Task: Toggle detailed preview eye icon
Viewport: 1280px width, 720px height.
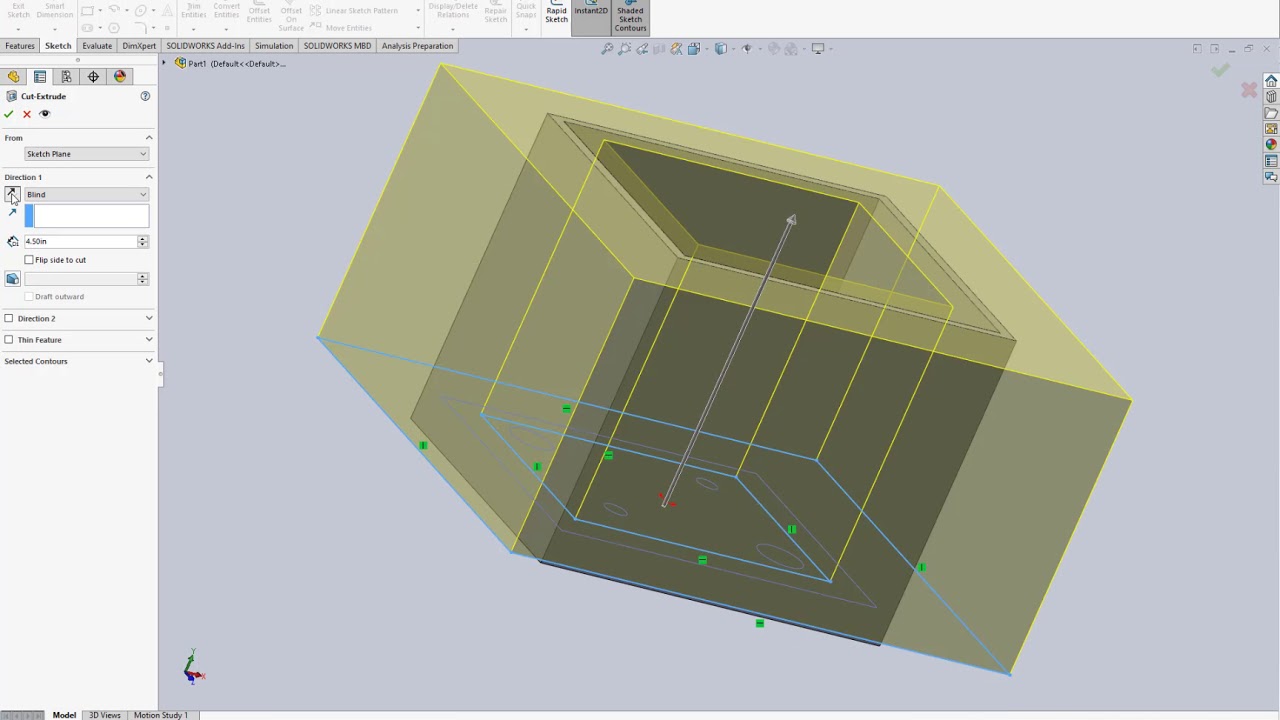Action: pos(44,114)
